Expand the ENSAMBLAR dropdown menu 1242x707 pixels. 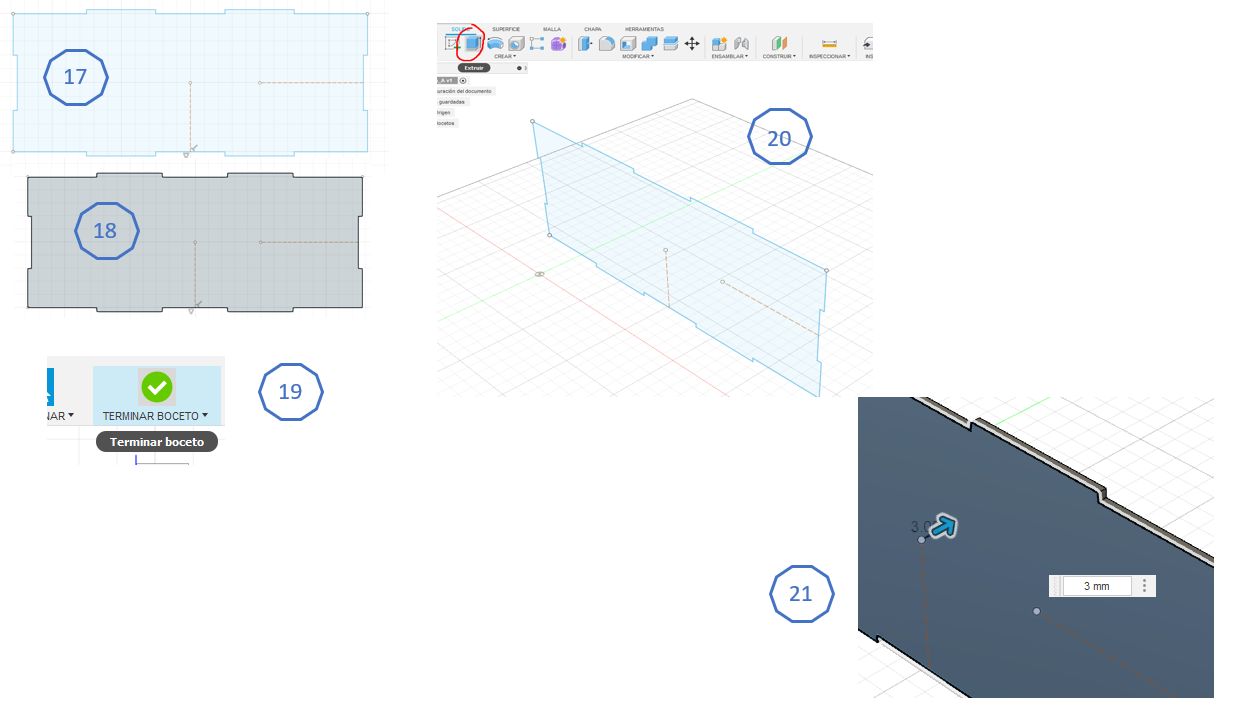click(730, 56)
